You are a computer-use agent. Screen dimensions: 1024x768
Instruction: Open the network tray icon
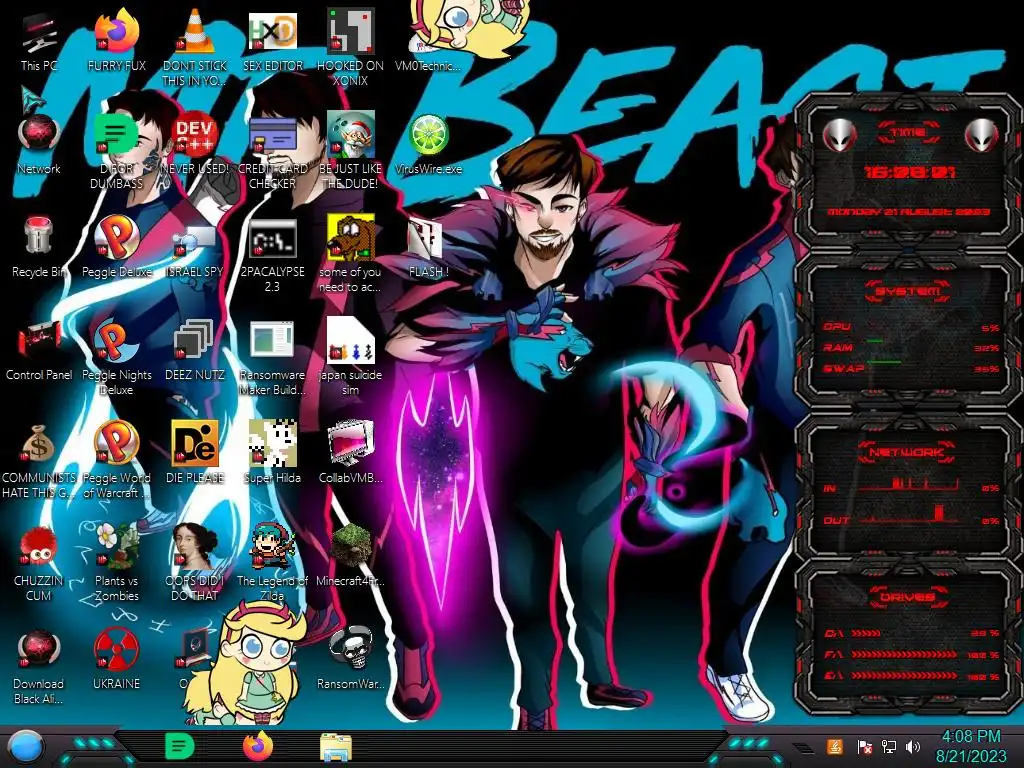click(888, 746)
